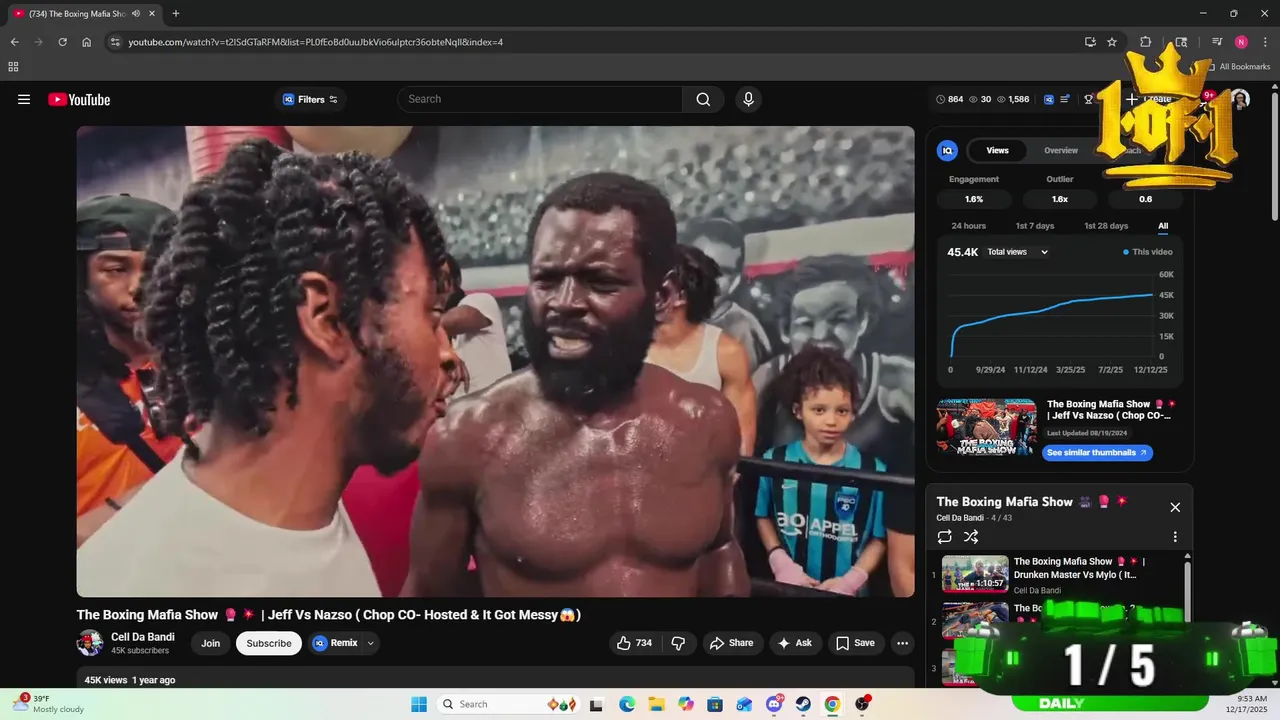Image resolution: width=1280 pixels, height=720 pixels.
Task: Select the 1st 7 days range
Action: tap(1035, 226)
